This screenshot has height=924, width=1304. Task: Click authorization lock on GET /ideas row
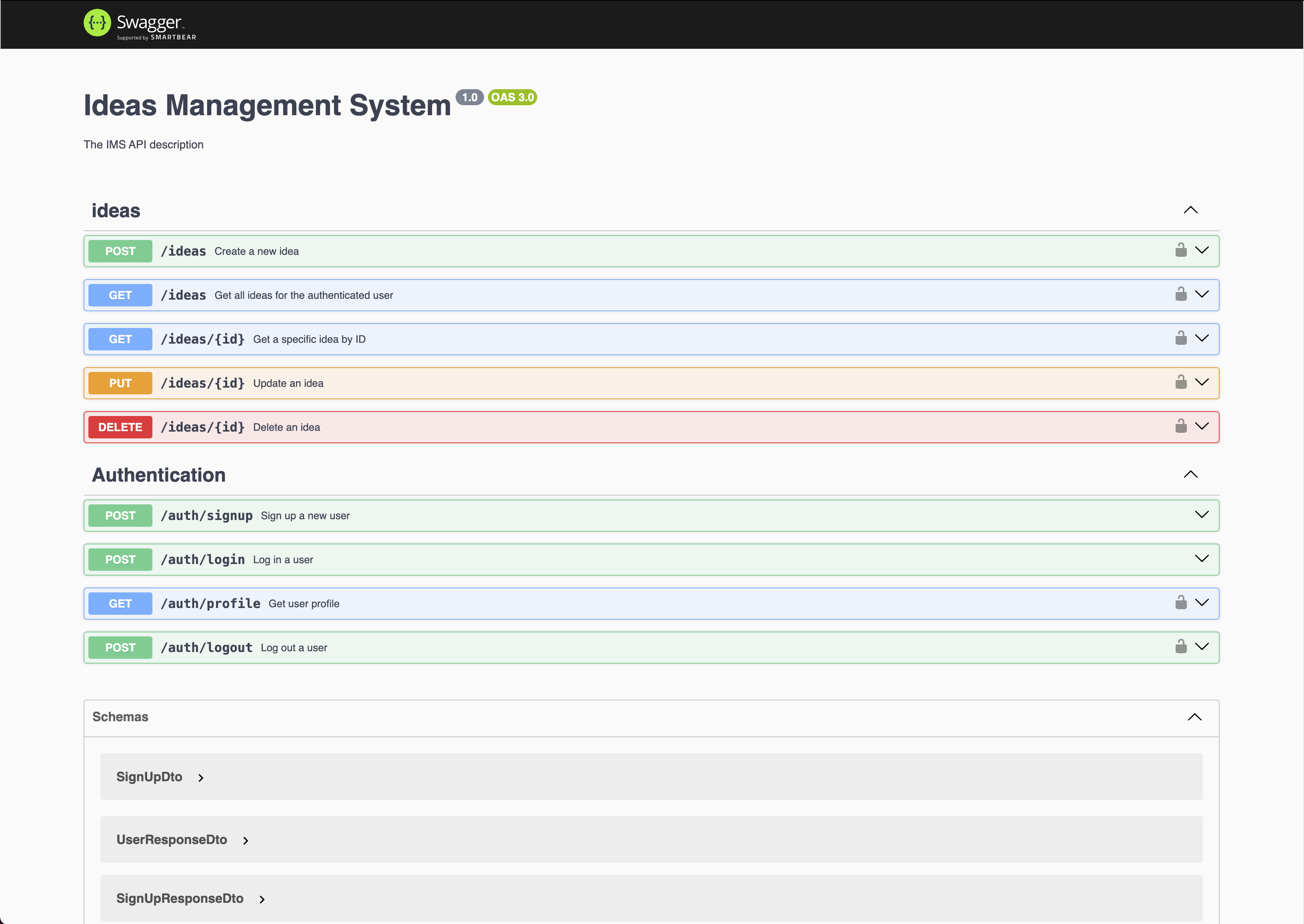[1180, 294]
